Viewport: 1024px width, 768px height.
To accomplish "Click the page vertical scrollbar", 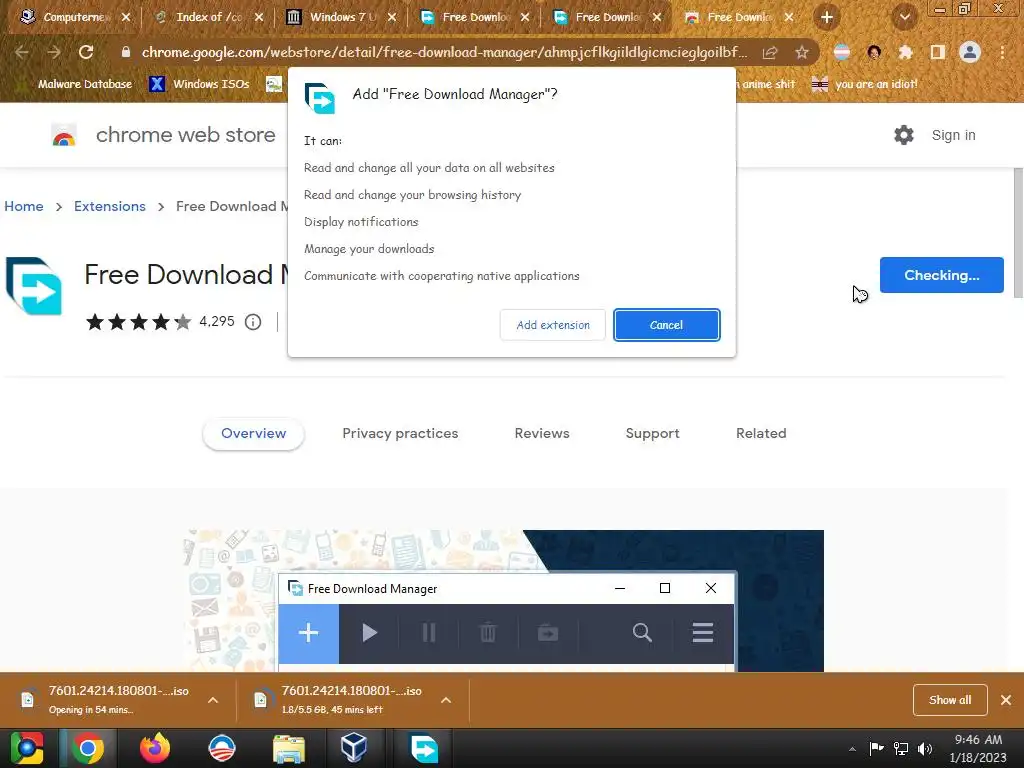I will pyautogui.click(x=1018, y=232).
